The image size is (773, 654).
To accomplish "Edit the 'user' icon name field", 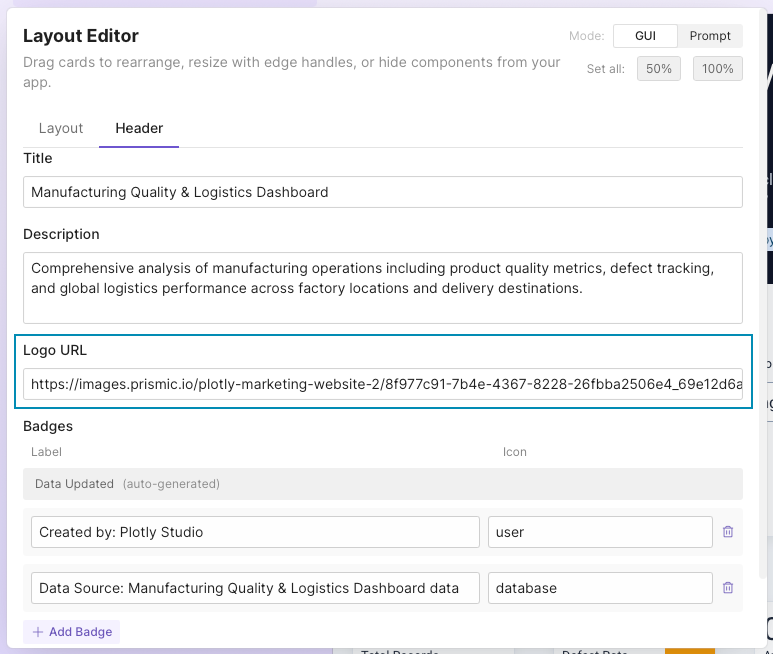I will (599, 532).
